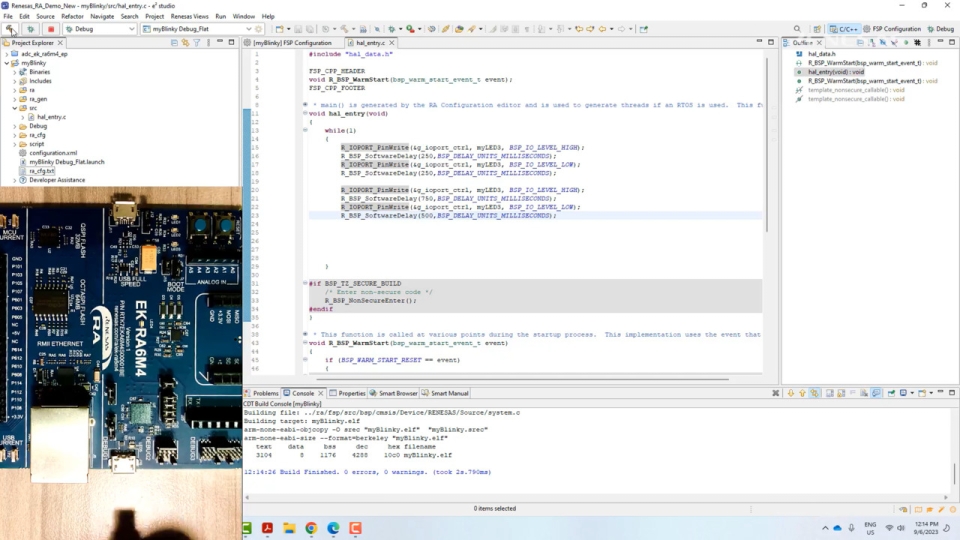Toggle Hide Static Members in Outline
The height and width of the screenshot is (540, 960).
(x=894, y=43)
